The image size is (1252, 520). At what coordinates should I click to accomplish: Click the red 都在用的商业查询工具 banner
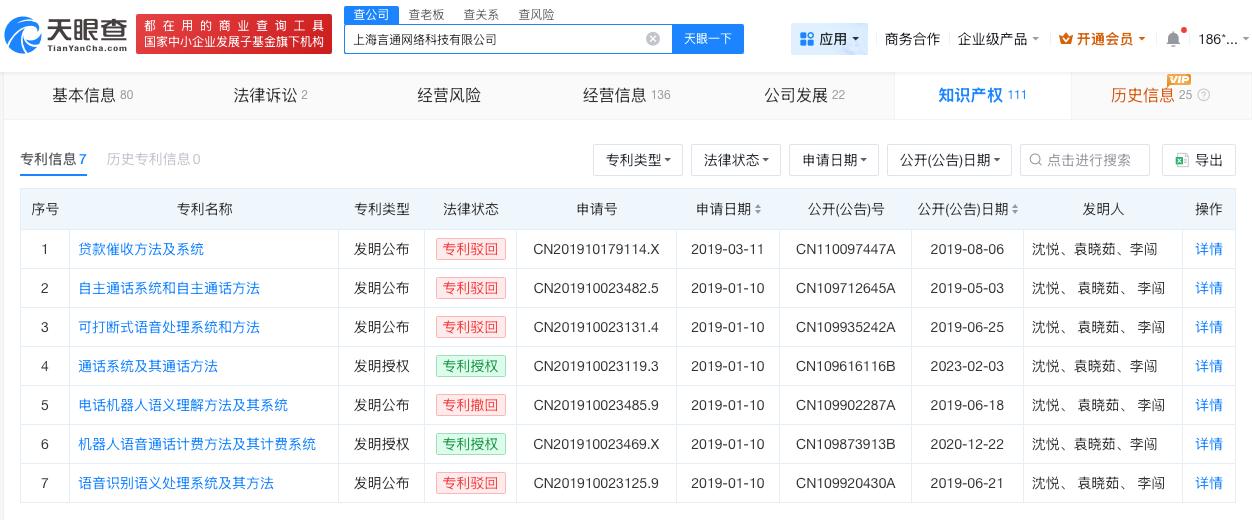coord(234,35)
